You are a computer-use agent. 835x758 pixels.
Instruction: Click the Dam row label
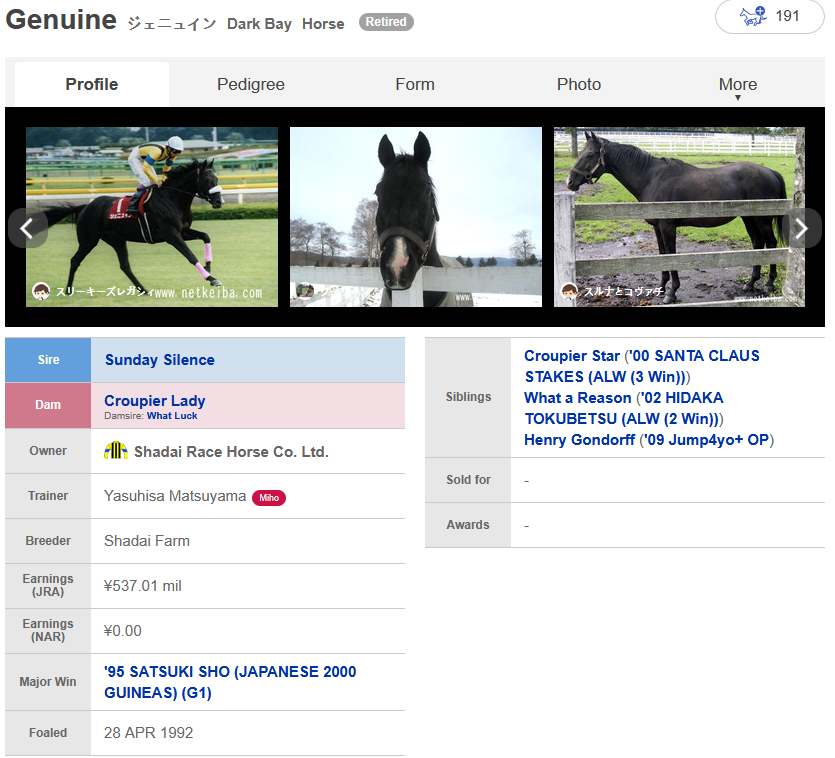(x=48, y=405)
